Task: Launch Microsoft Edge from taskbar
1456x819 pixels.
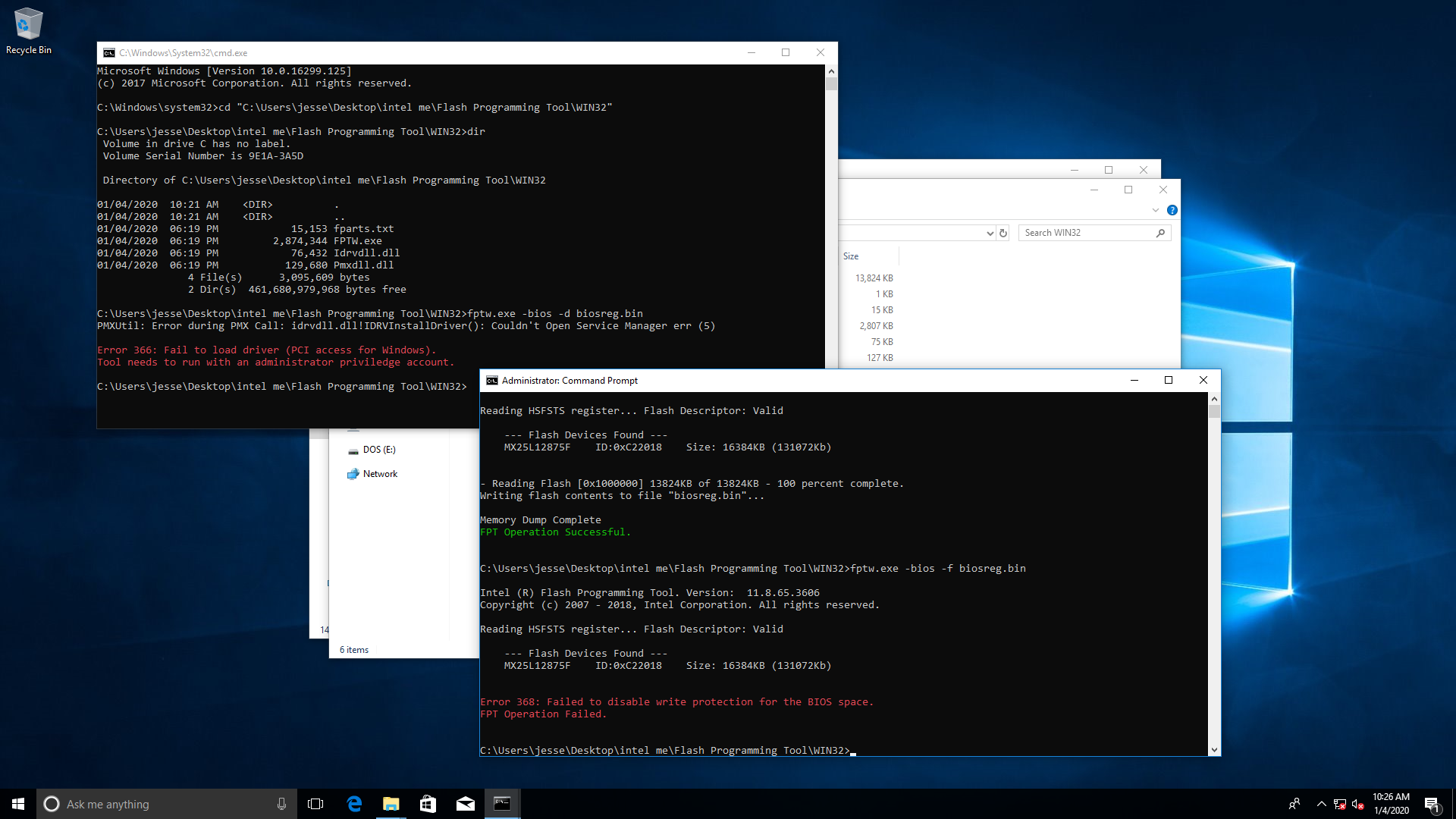Action: [x=354, y=804]
